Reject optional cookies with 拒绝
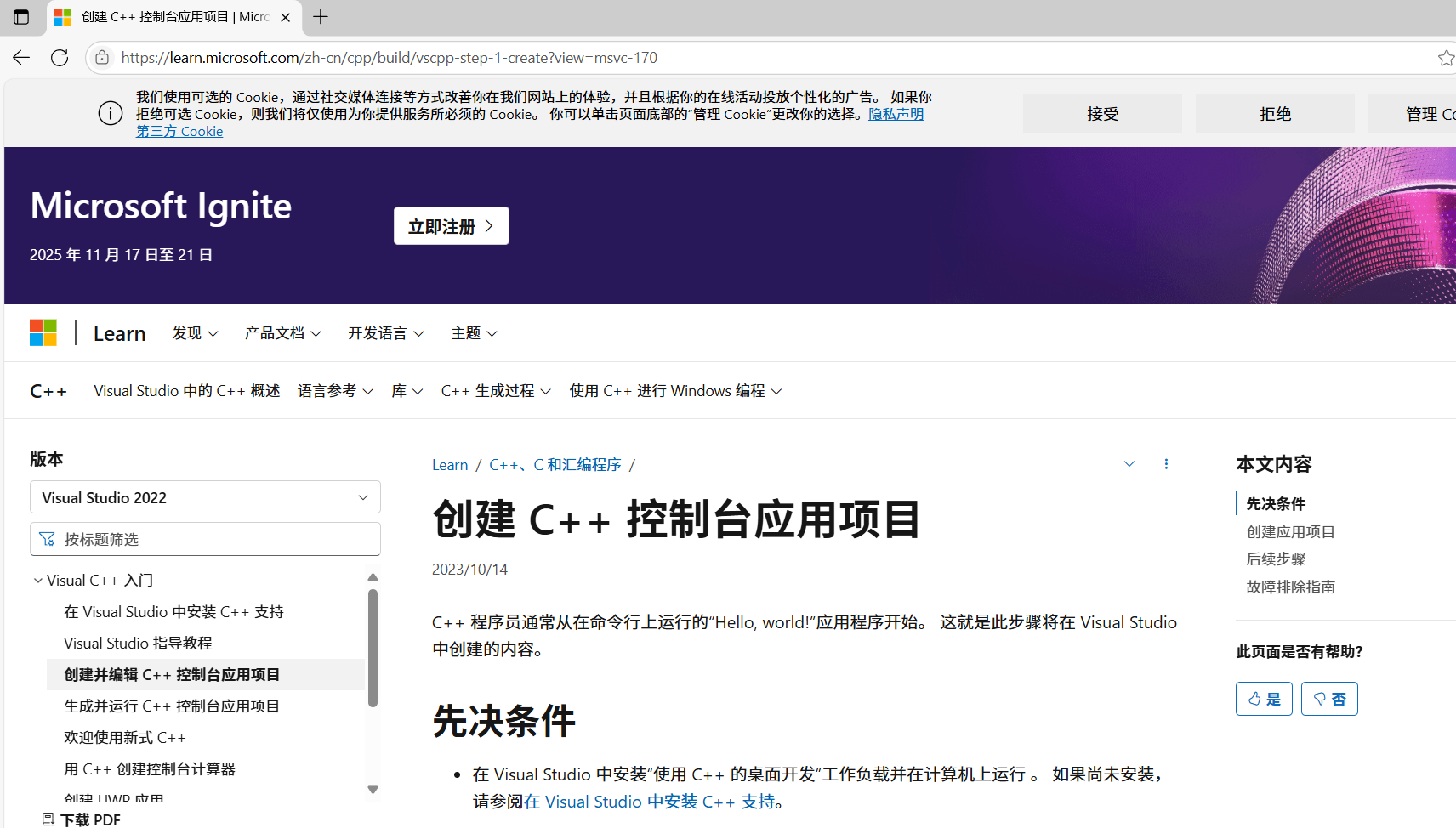The image size is (1456, 828). pos(1275,114)
